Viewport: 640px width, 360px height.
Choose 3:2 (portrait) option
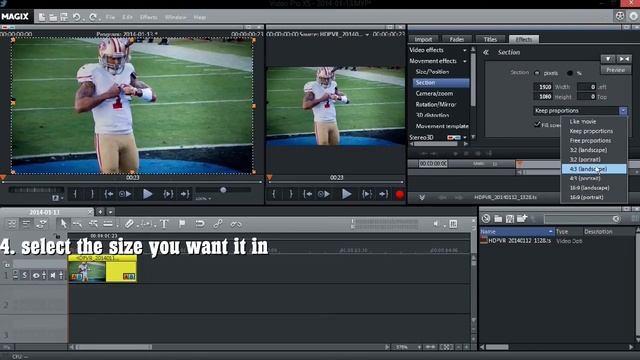(x=585, y=159)
